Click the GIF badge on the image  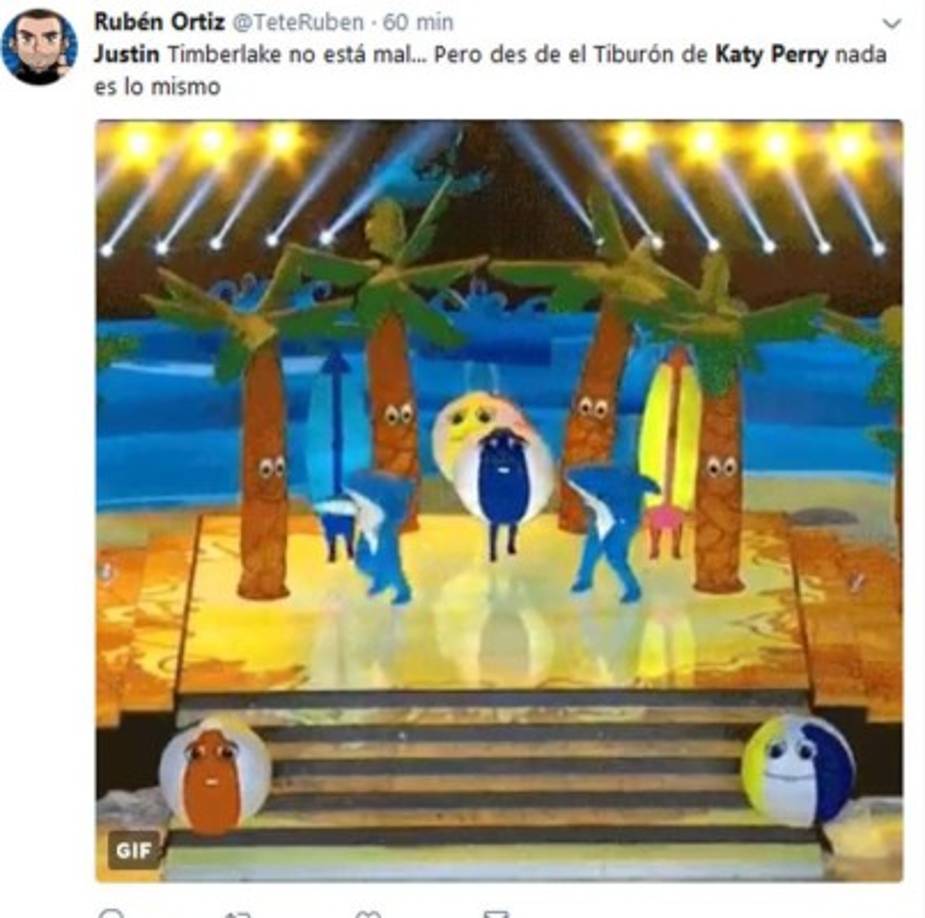pos(134,850)
